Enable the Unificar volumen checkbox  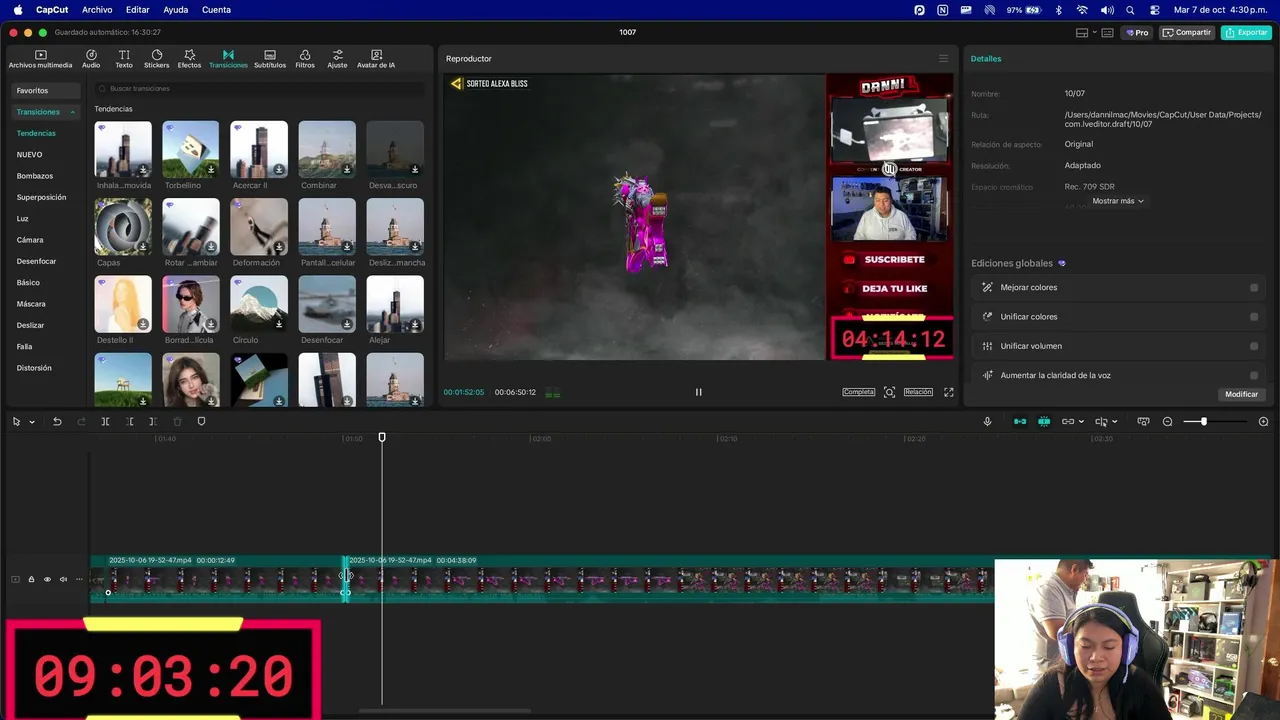click(x=1254, y=346)
